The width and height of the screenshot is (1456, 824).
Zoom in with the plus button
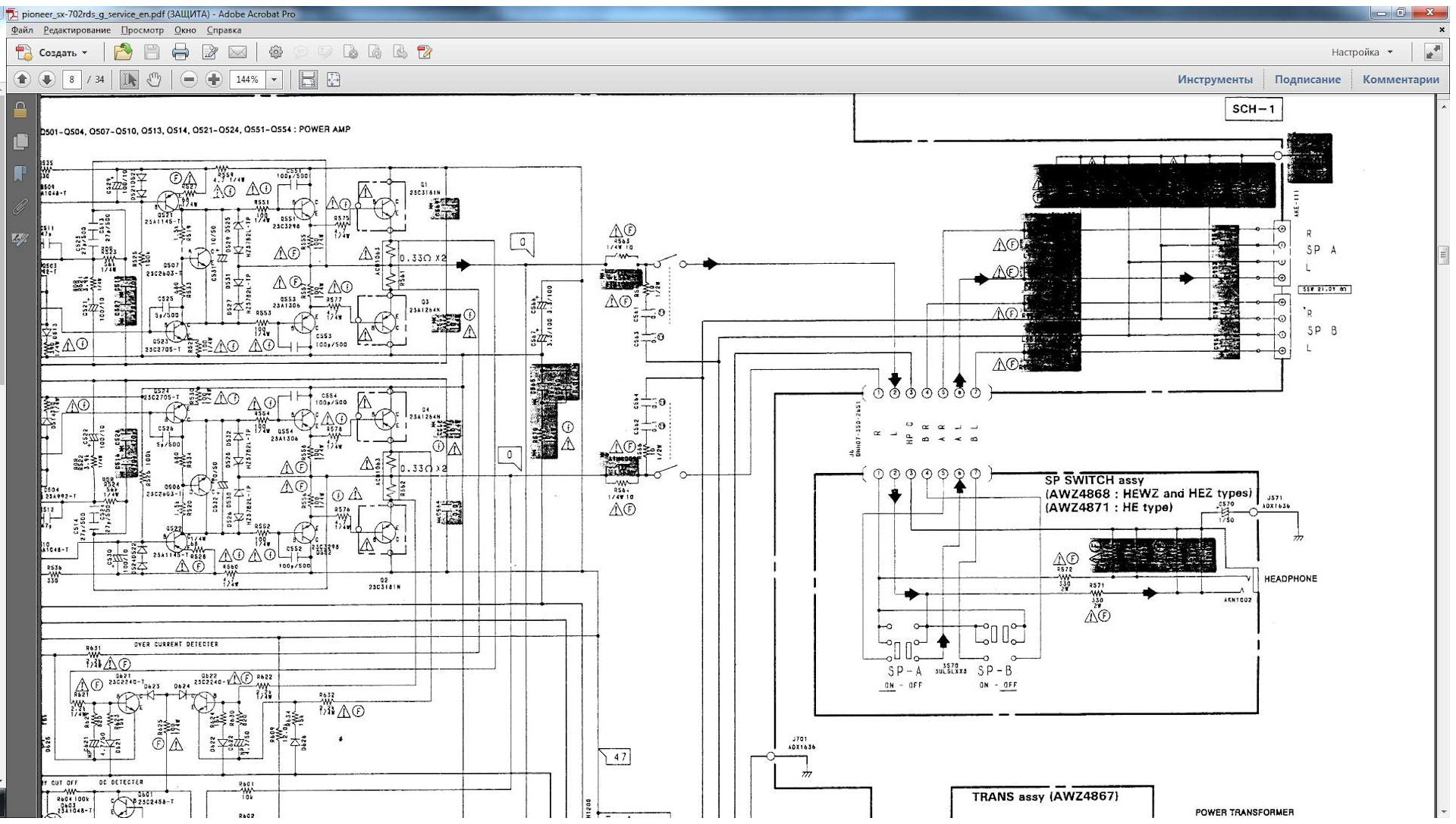coord(214,80)
